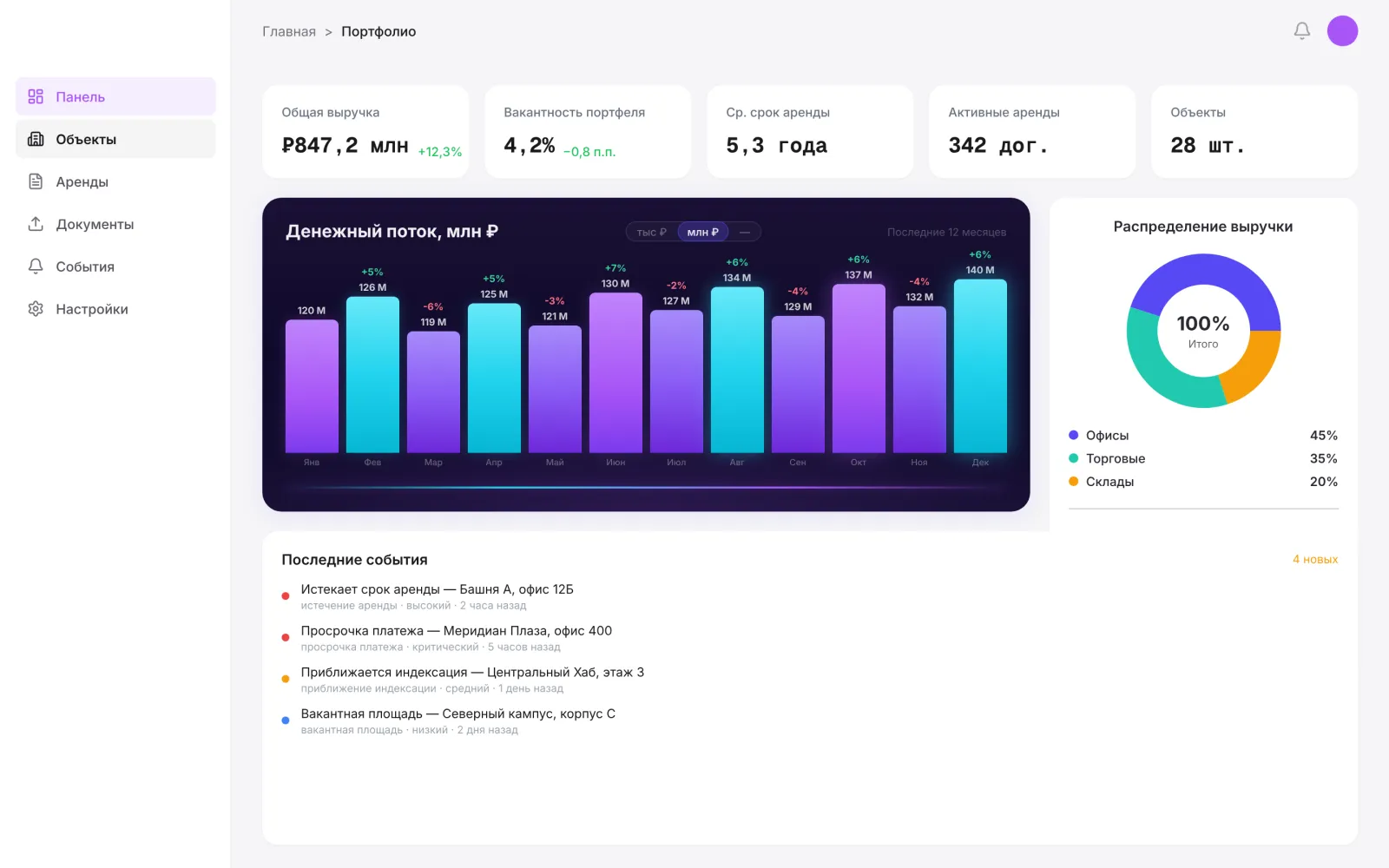Click the +12,3% revenue change value
The height and width of the screenshot is (868, 1389).
(x=440, y=152)
